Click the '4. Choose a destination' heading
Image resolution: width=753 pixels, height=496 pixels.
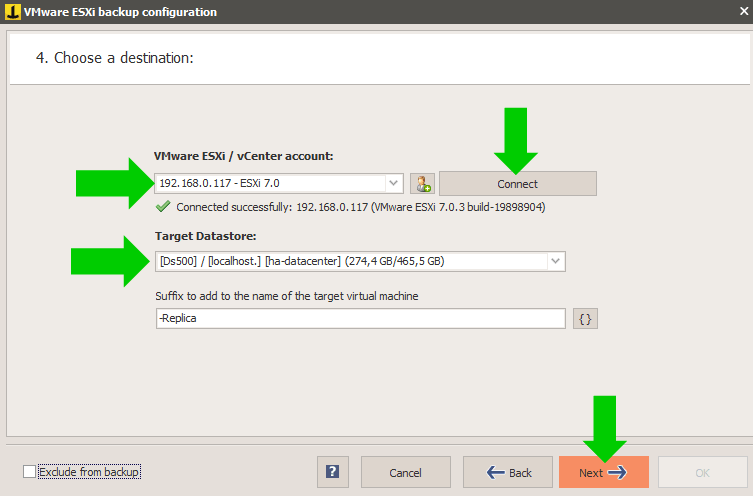114,58
